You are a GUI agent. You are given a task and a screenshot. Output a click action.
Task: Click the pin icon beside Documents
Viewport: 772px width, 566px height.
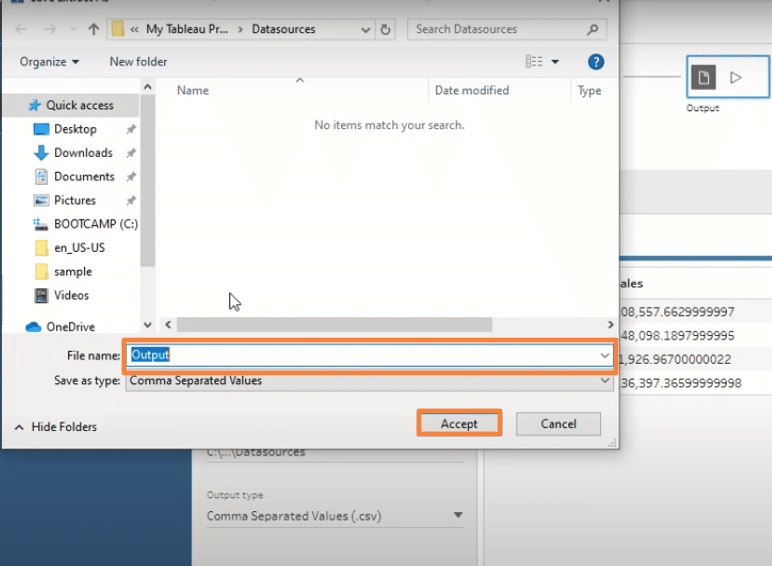(130, 177)
